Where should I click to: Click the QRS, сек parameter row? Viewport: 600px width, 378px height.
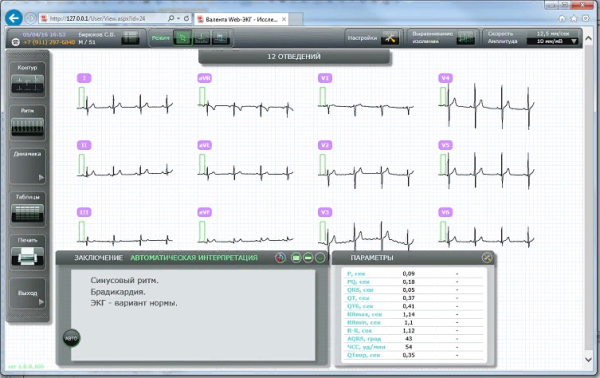(x=414, y=290)
